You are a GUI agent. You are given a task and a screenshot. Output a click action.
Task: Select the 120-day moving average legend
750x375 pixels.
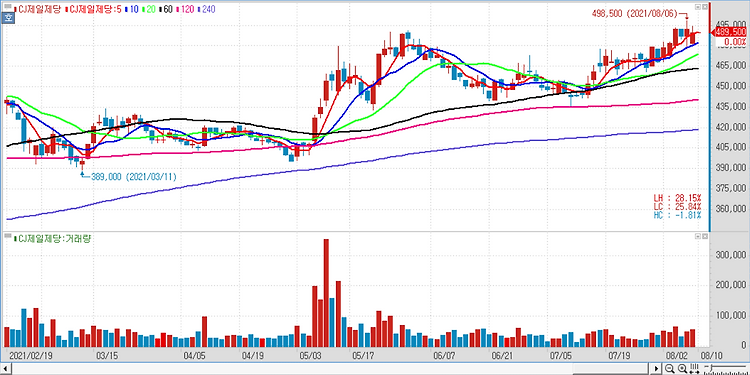click(185, 9)
